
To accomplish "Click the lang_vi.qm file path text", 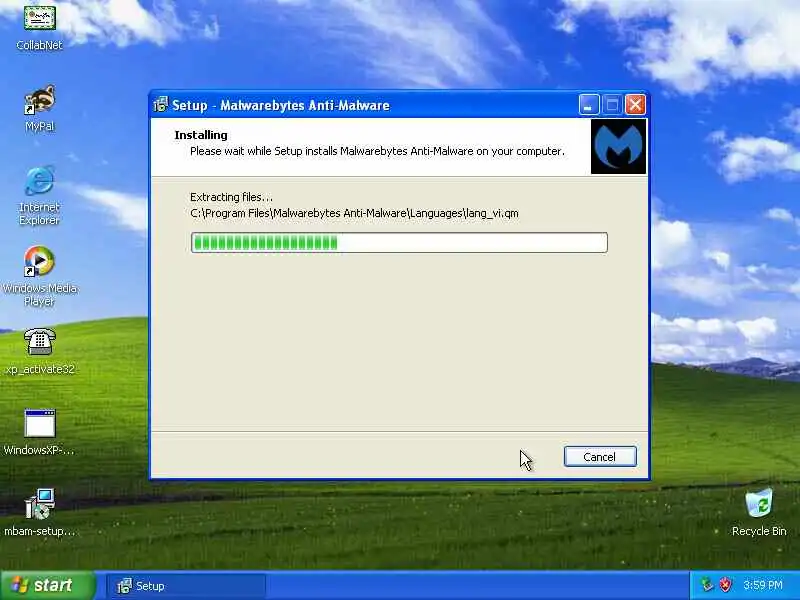I will click(354, 213).
